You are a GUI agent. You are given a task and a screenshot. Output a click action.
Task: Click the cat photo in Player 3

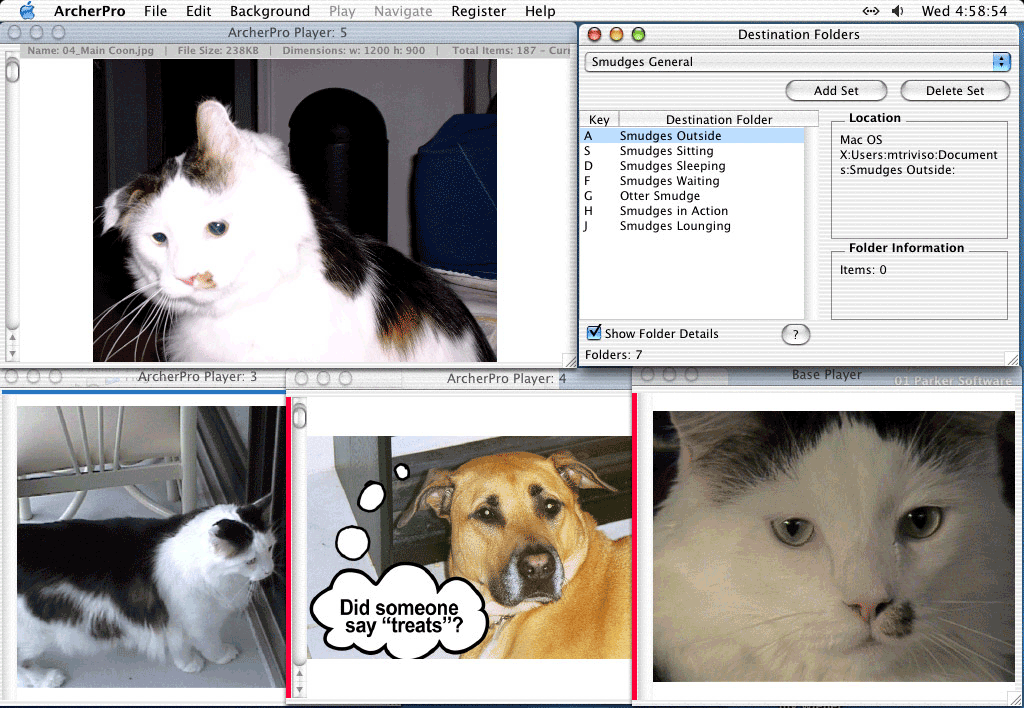152,547
